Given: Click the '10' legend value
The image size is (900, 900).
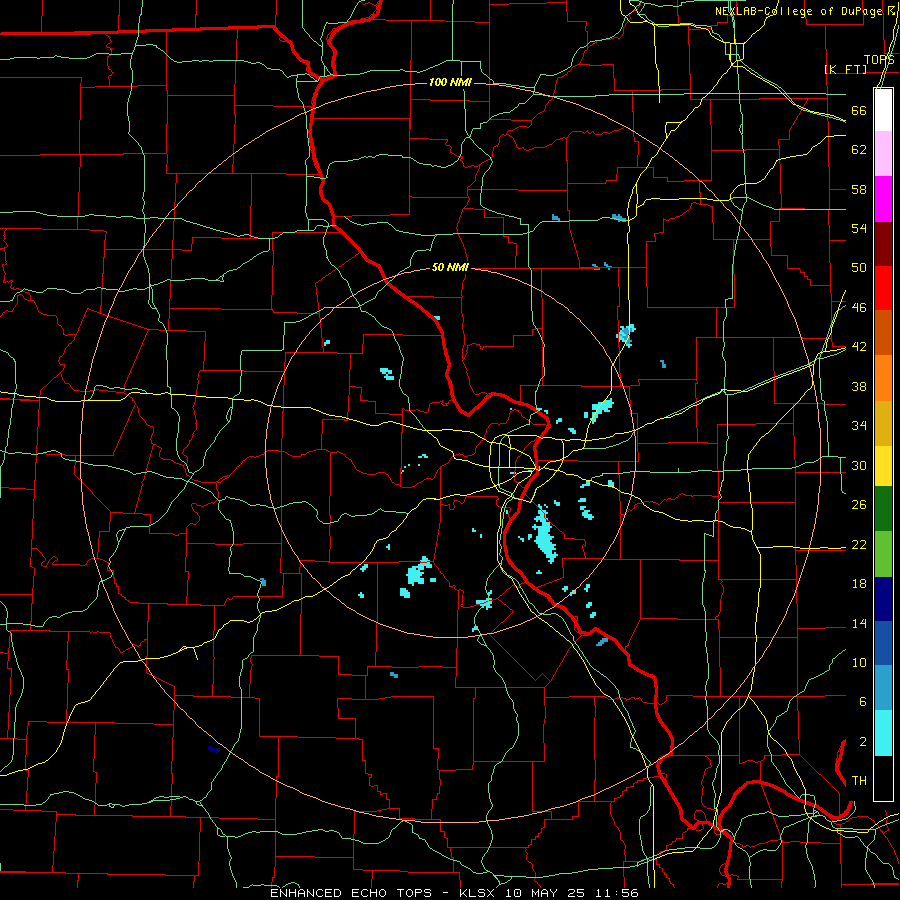Looking at the screenshot, I should tap(859, 663).
